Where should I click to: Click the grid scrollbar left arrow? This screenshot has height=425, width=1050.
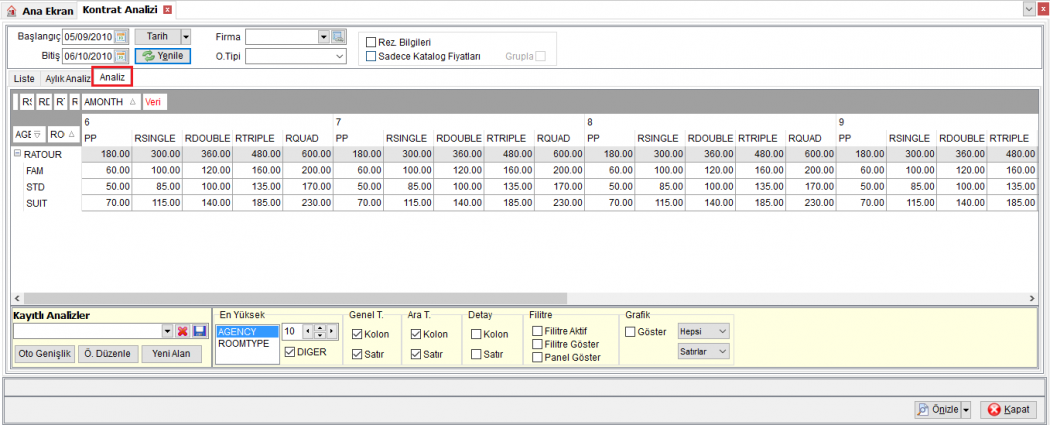(17, 298)
